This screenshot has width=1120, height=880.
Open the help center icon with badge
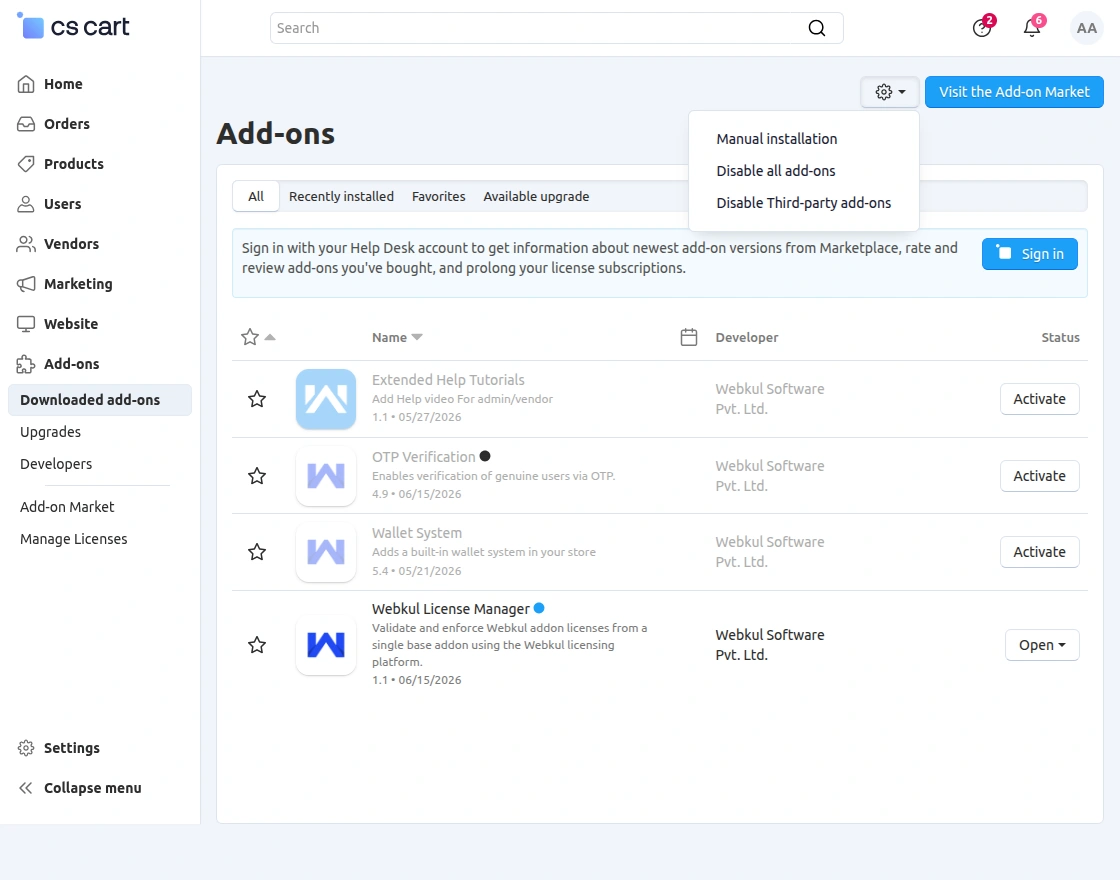[982, 28]
